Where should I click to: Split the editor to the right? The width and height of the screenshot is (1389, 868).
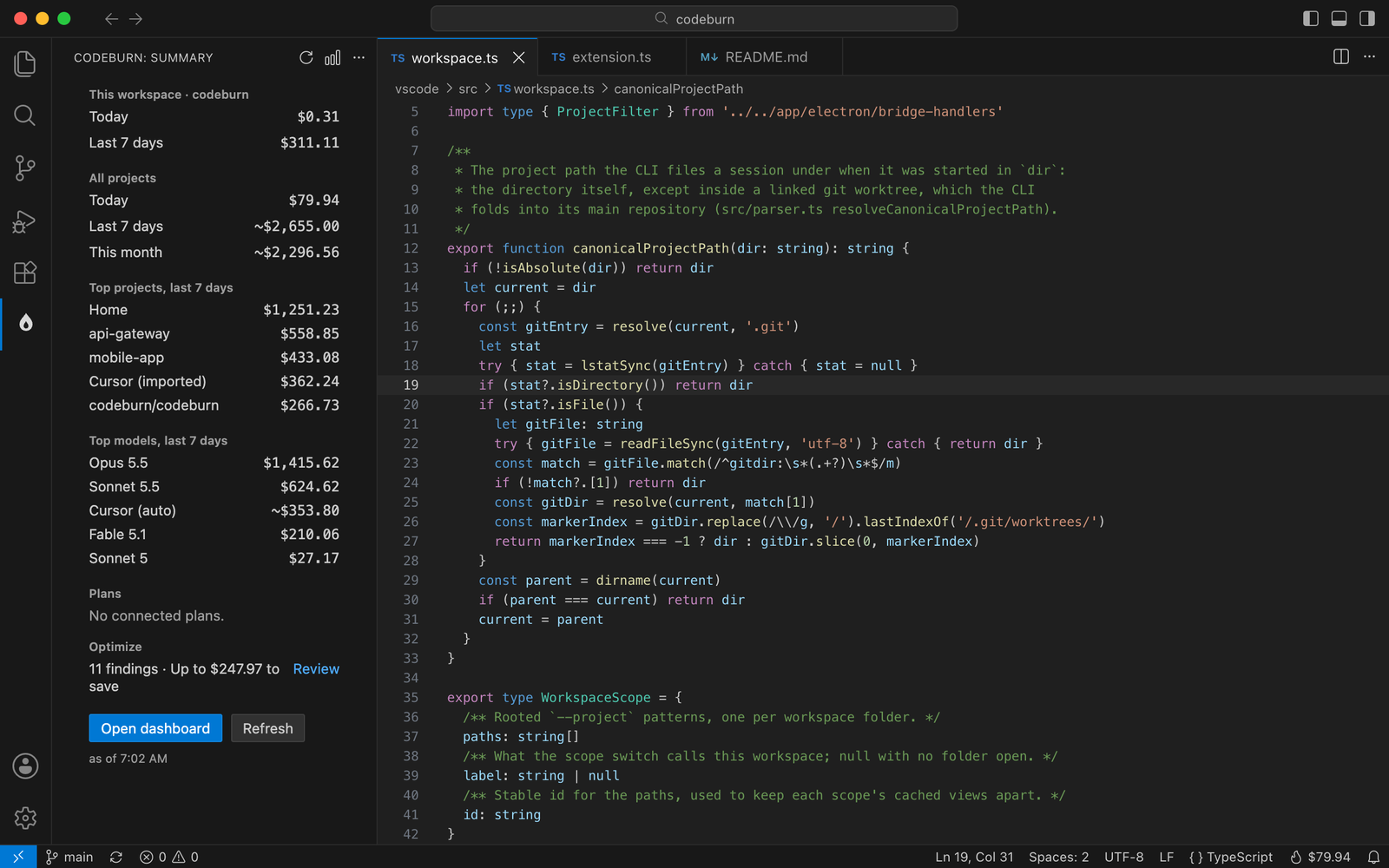tap(1341, 56)
